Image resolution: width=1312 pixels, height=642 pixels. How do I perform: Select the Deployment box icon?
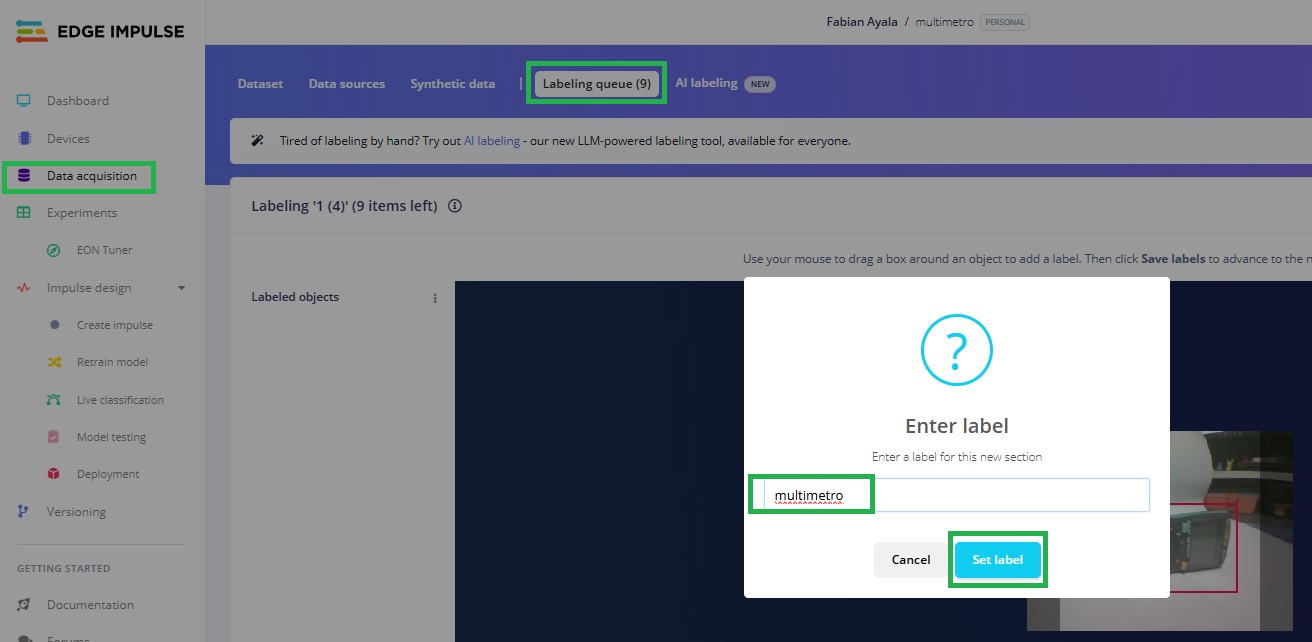pyautogui.click(x=54, y=474)
